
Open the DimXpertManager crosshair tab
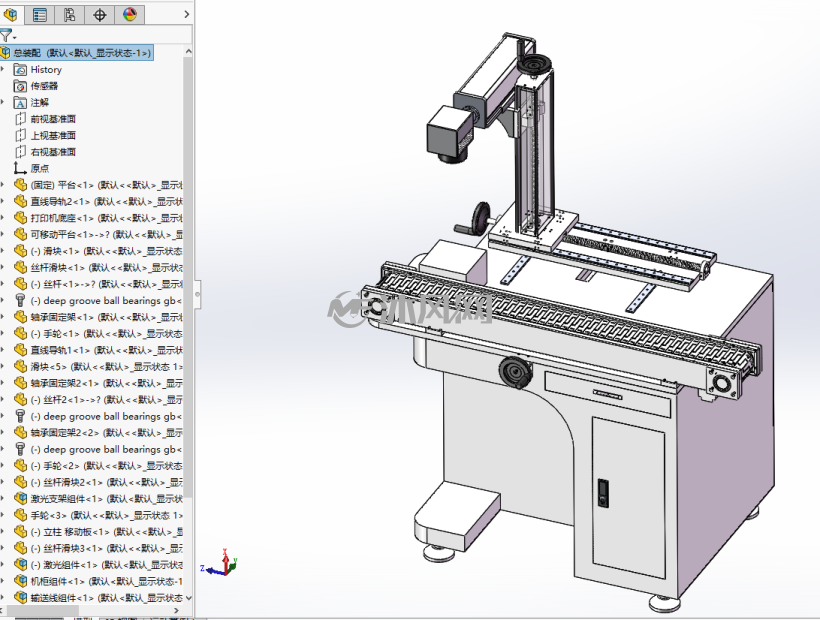(x=99, y=15)
